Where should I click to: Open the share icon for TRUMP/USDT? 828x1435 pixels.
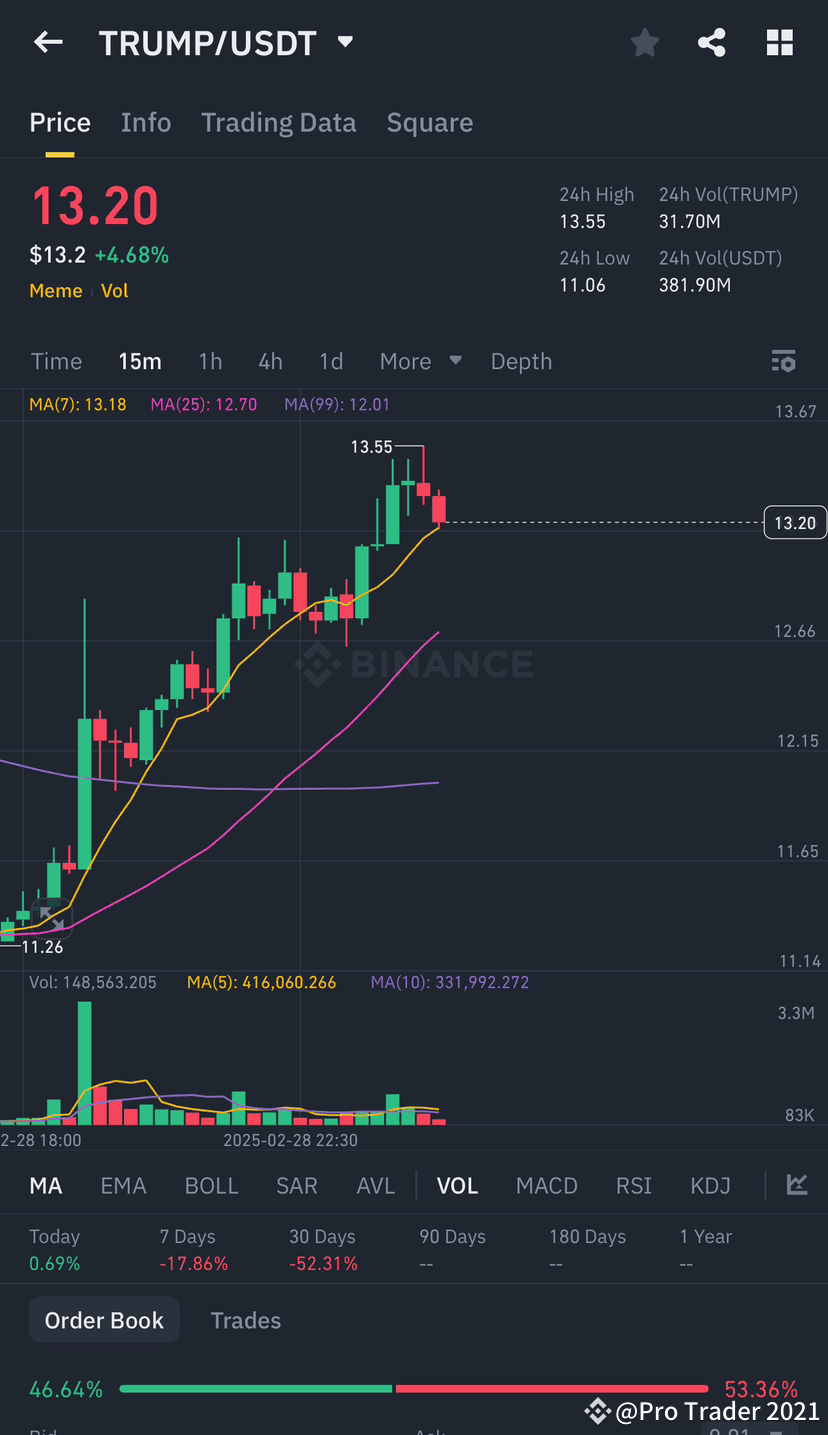pos(712,42)
